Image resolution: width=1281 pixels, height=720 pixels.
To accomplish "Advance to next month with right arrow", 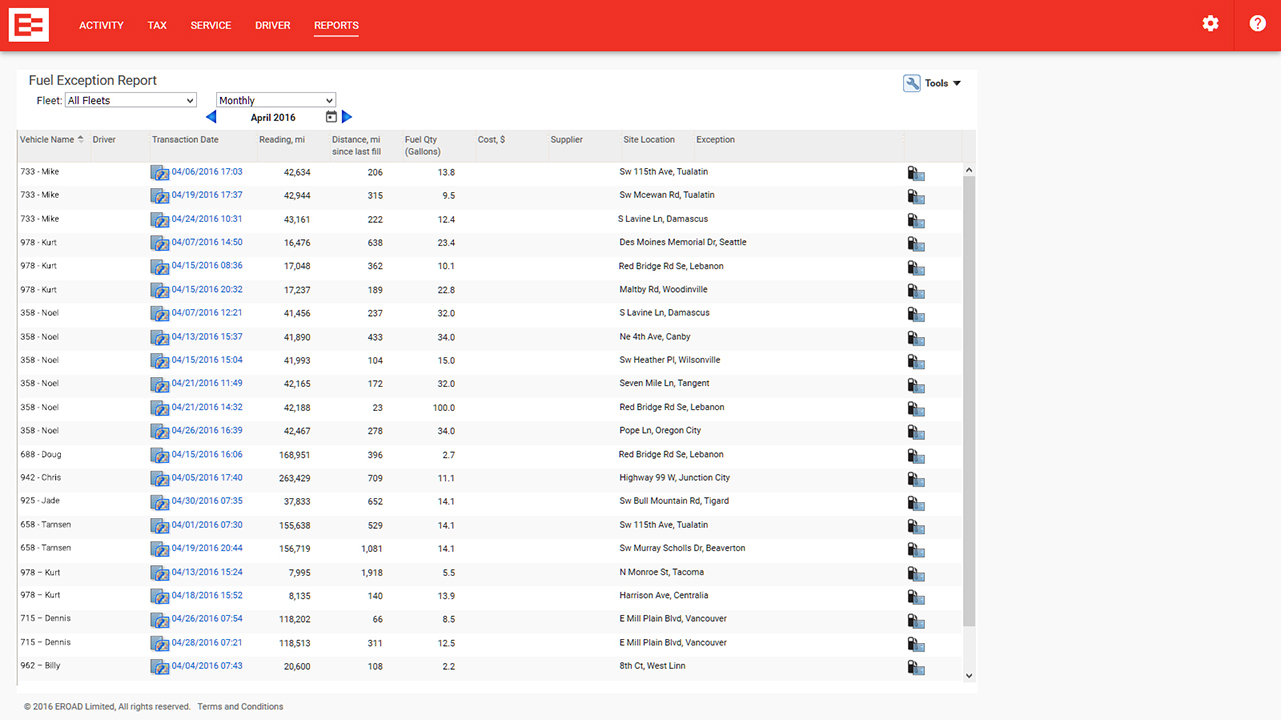I will pos(347,117).
